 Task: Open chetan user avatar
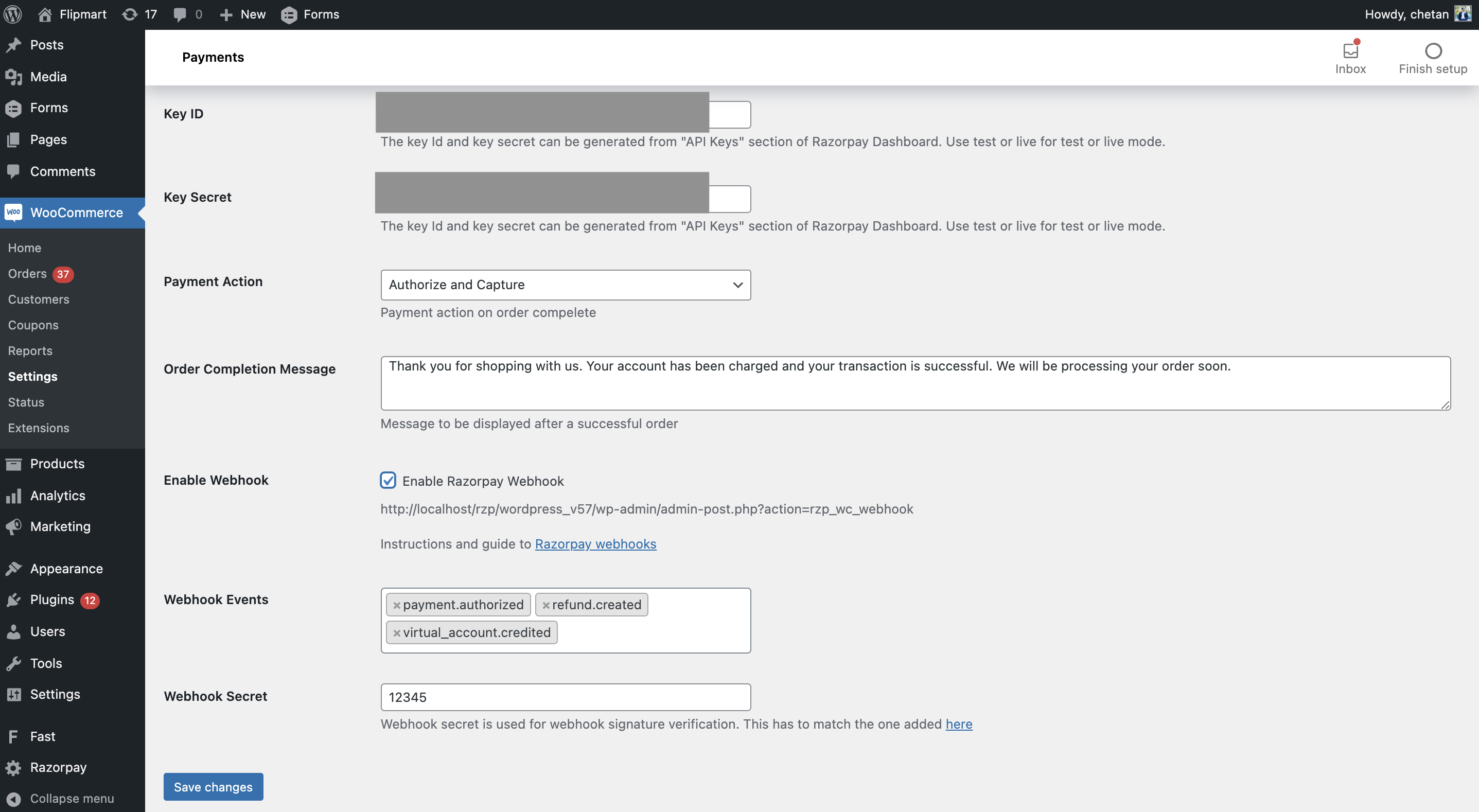click(x=1463, y=14)
